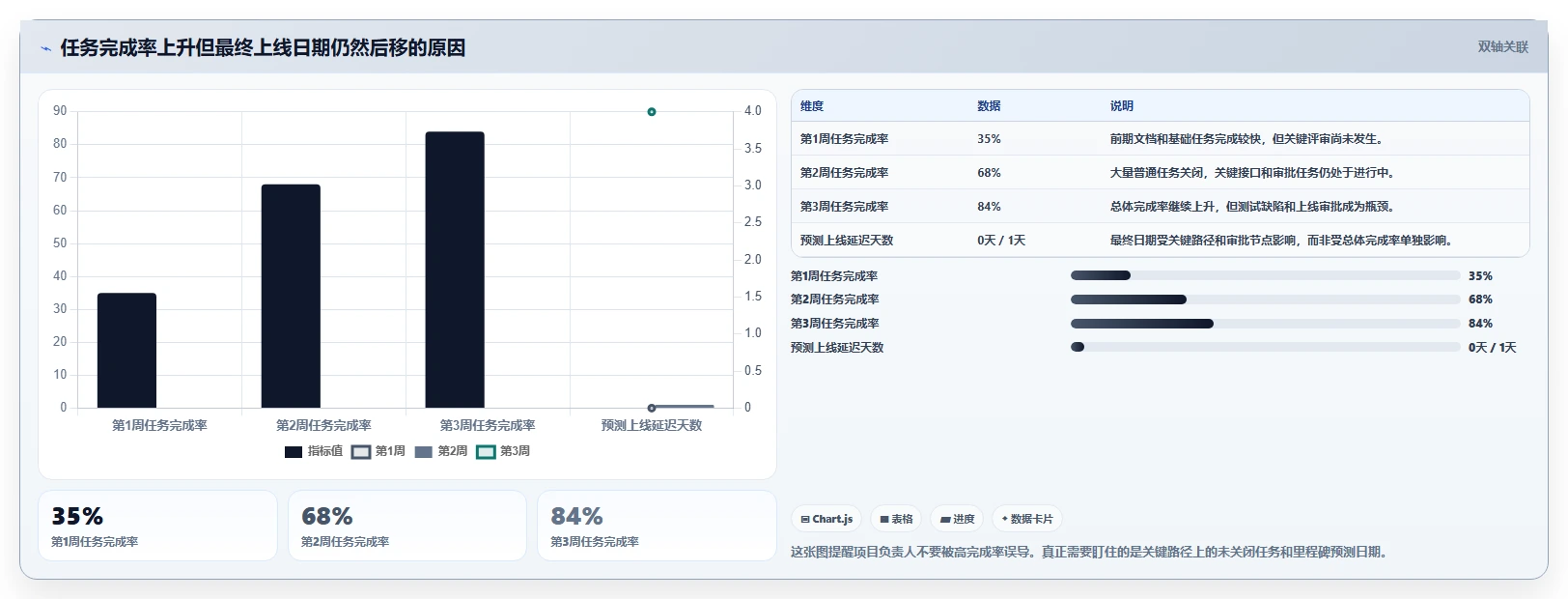Viewport: 1568px width, 599px height.
Task: Click the 数据卡片 tag label
Action: (1031, 520)
